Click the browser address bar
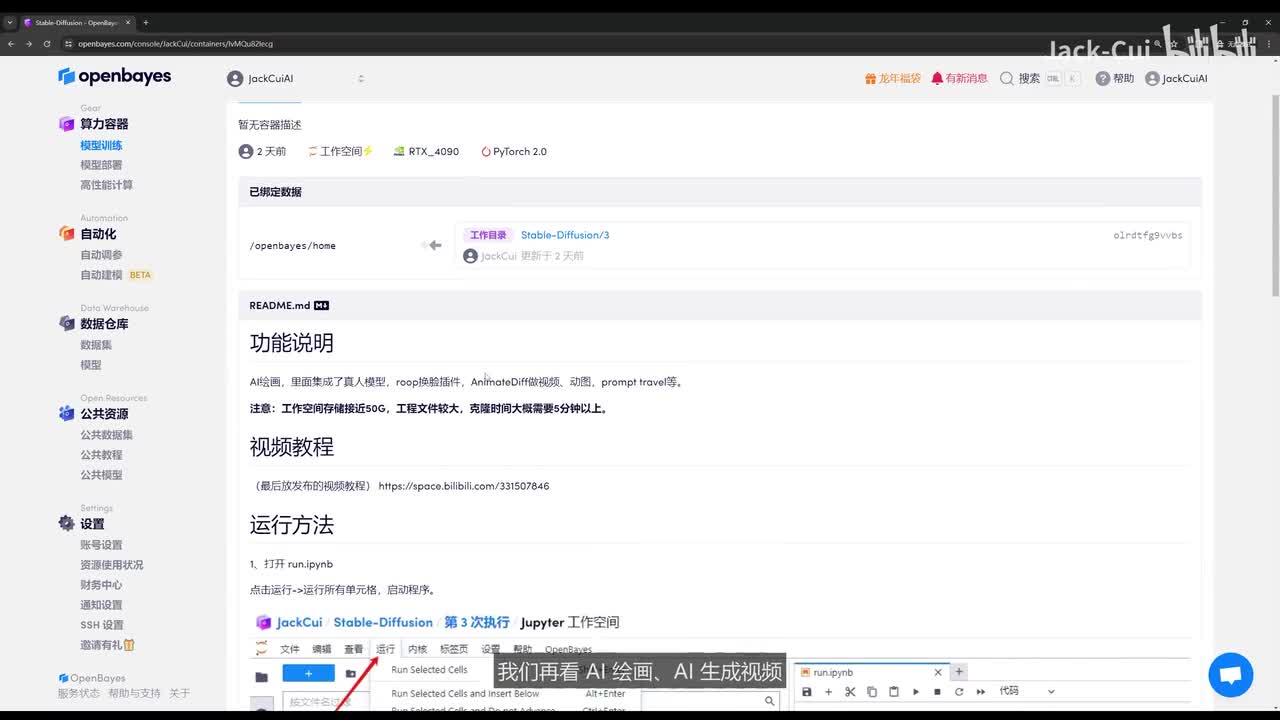This screenshot has height=720, width=1280. click(400, 44)
